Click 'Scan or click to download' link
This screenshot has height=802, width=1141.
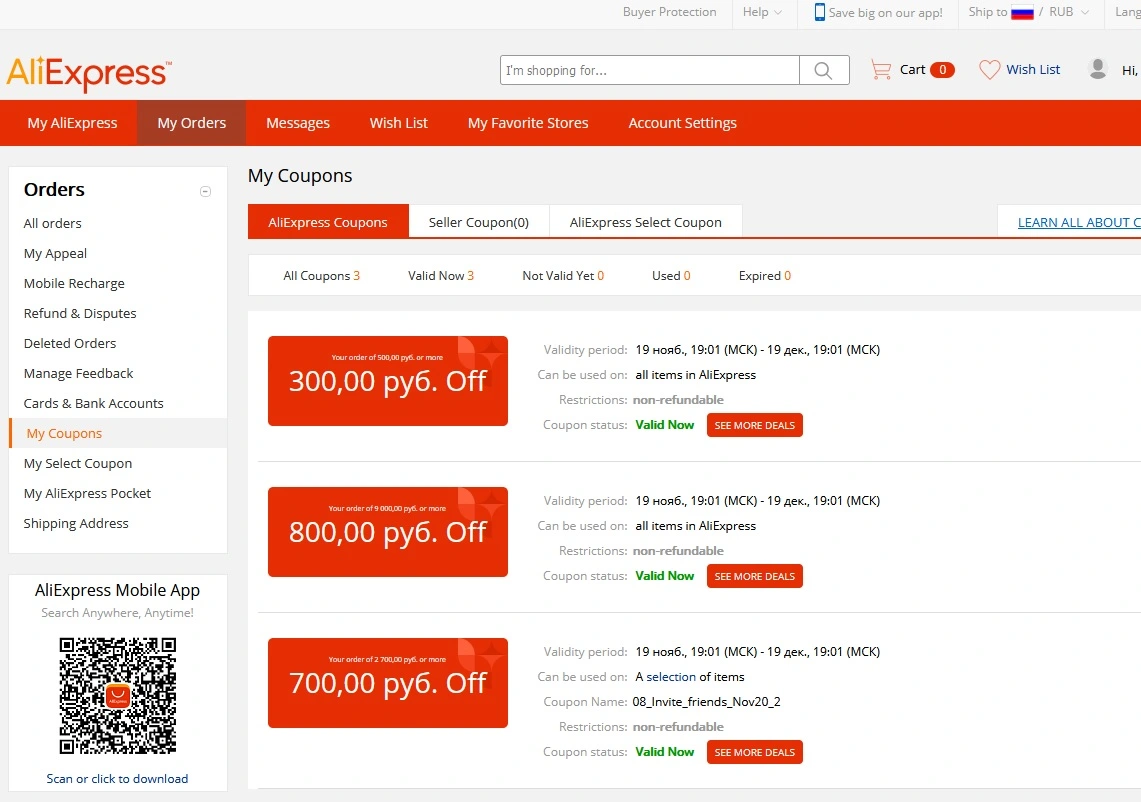(x=117, y=779)
